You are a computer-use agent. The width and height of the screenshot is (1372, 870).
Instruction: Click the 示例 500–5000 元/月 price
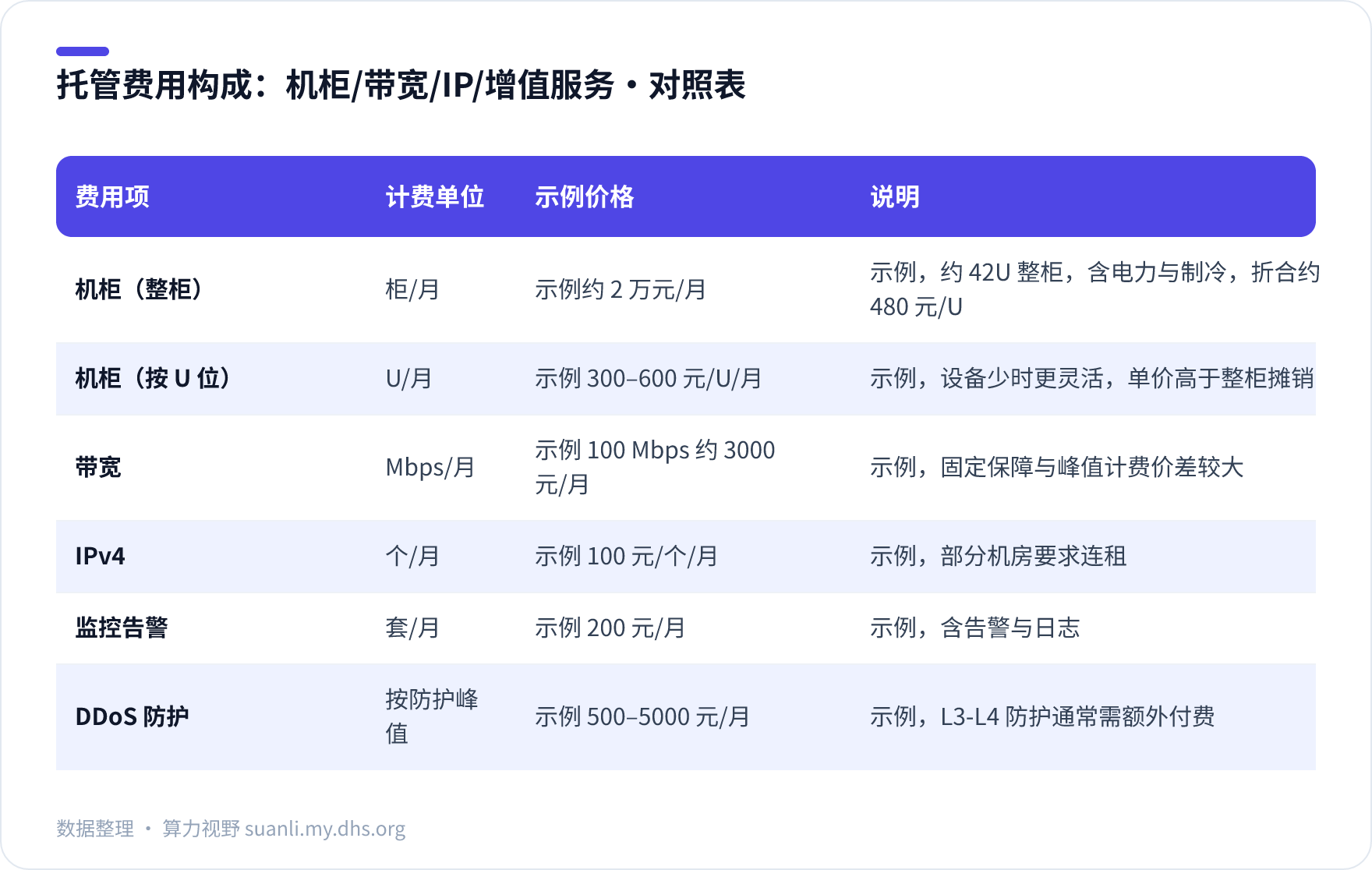click(x=642, y=716)
